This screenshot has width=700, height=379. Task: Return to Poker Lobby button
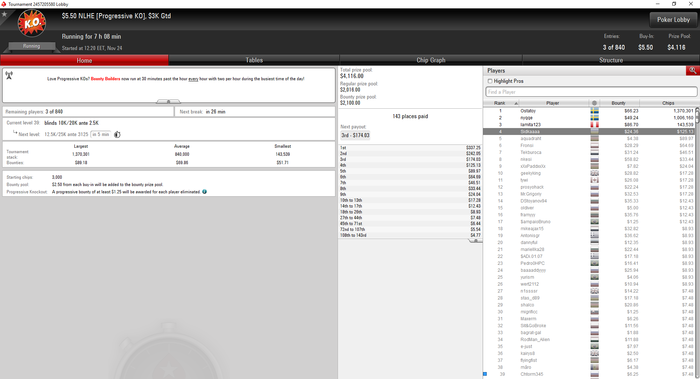(673, 20)
